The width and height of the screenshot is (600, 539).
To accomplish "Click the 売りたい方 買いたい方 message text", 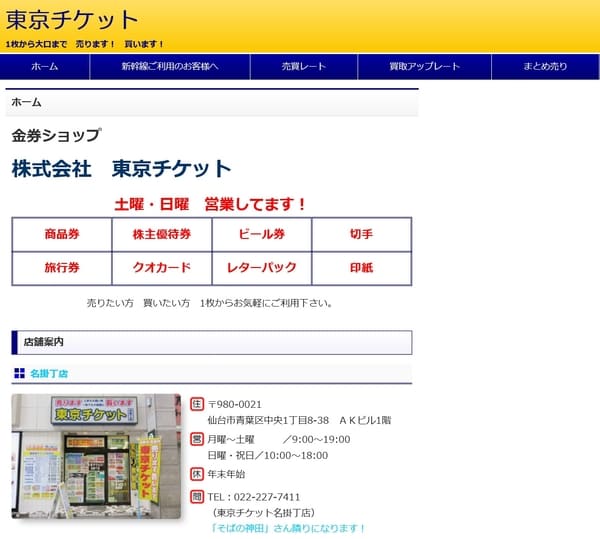I will [x=210, y=303].
